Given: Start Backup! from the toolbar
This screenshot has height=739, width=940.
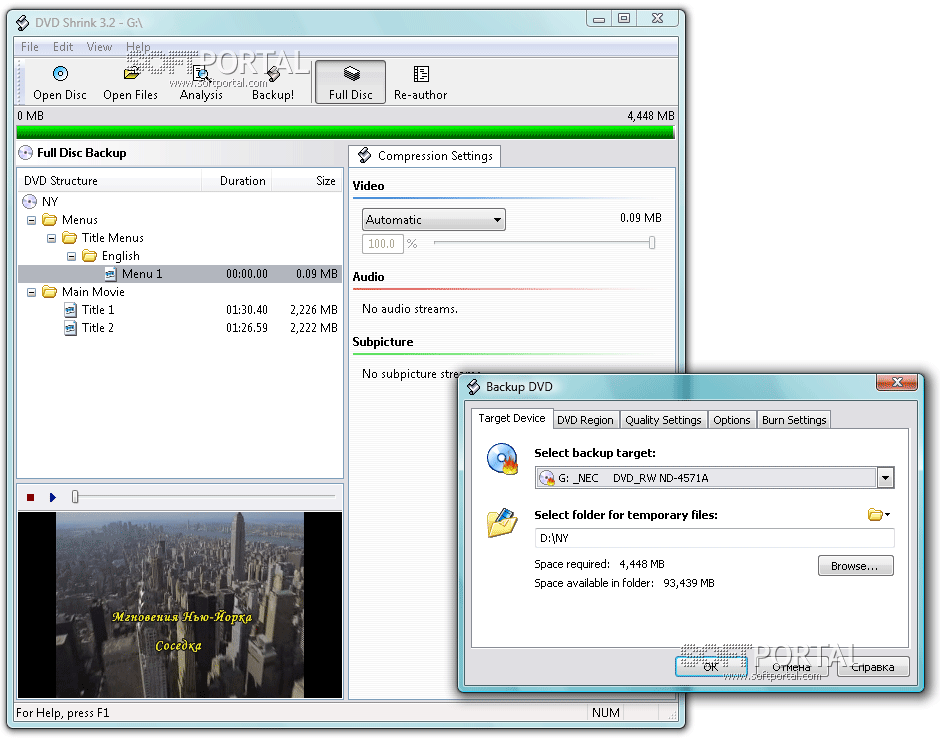Looking at the screenshot, I should pyautogui.click(x=273, y=83).
